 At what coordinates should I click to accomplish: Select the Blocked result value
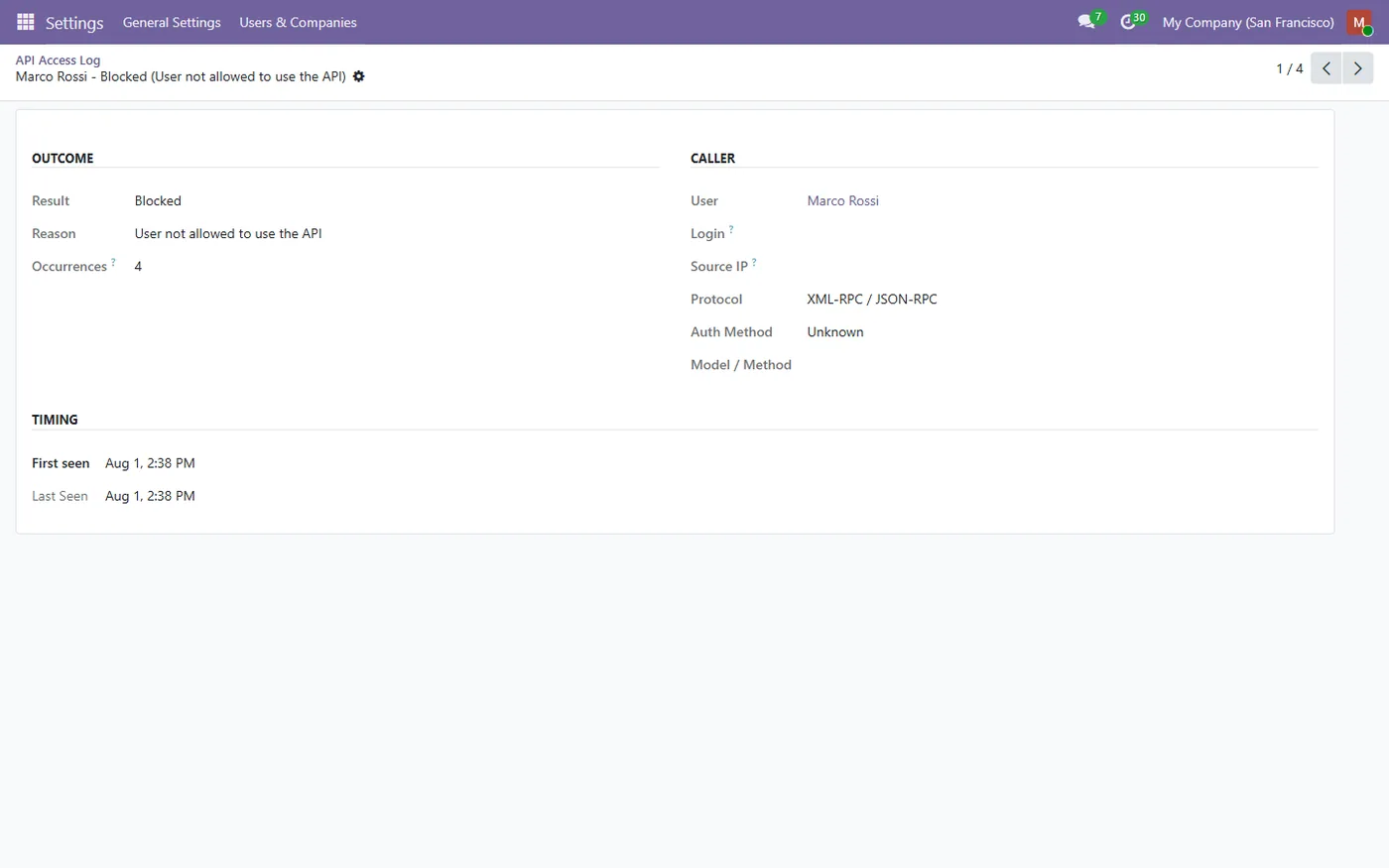click(158, 200)
